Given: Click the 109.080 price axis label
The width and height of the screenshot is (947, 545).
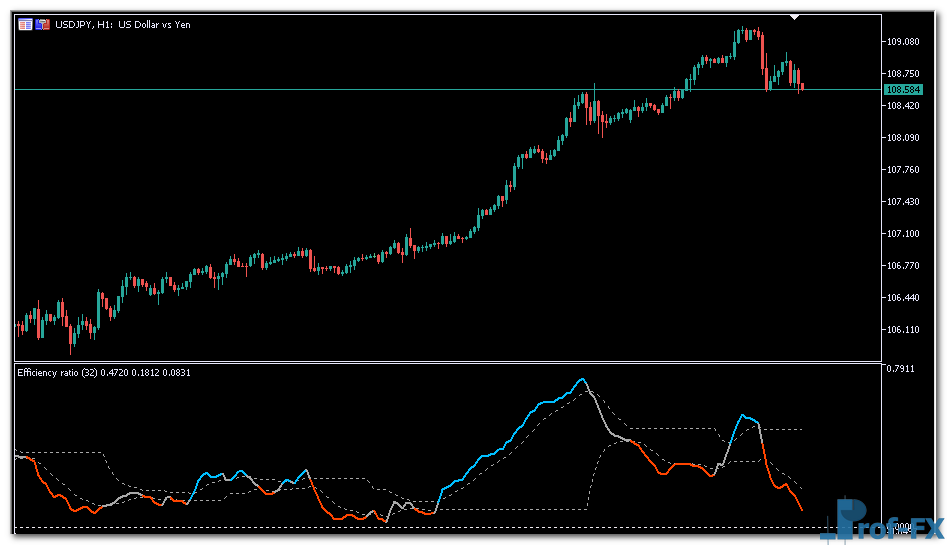Looking at the screenshot, I should (902, 41).
